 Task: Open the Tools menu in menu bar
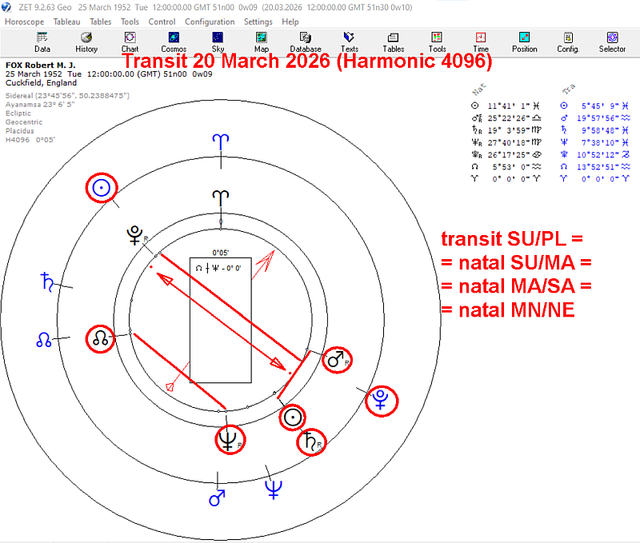point(130,22)
